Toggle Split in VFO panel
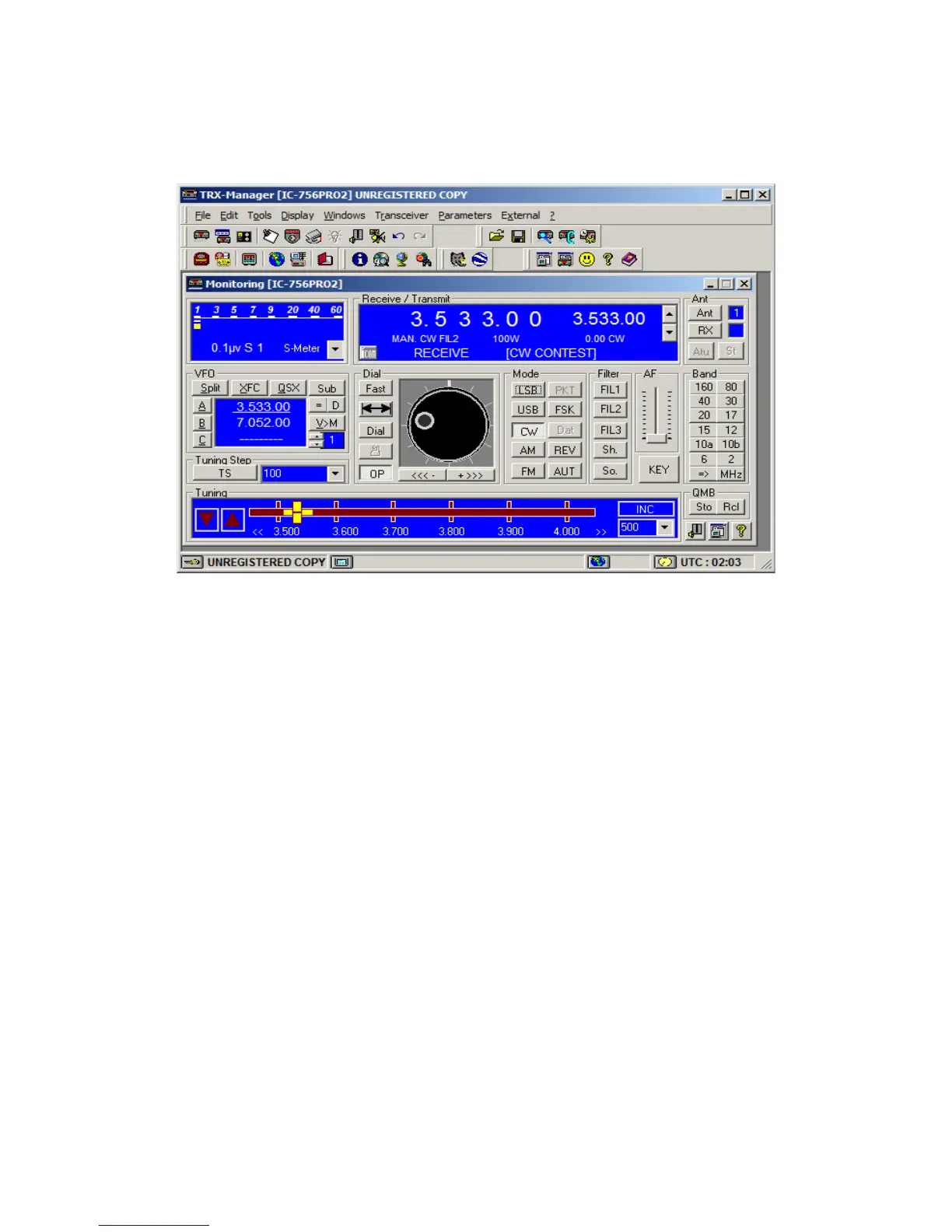The height and width of the screenshot is (1232, 952). 210,388
